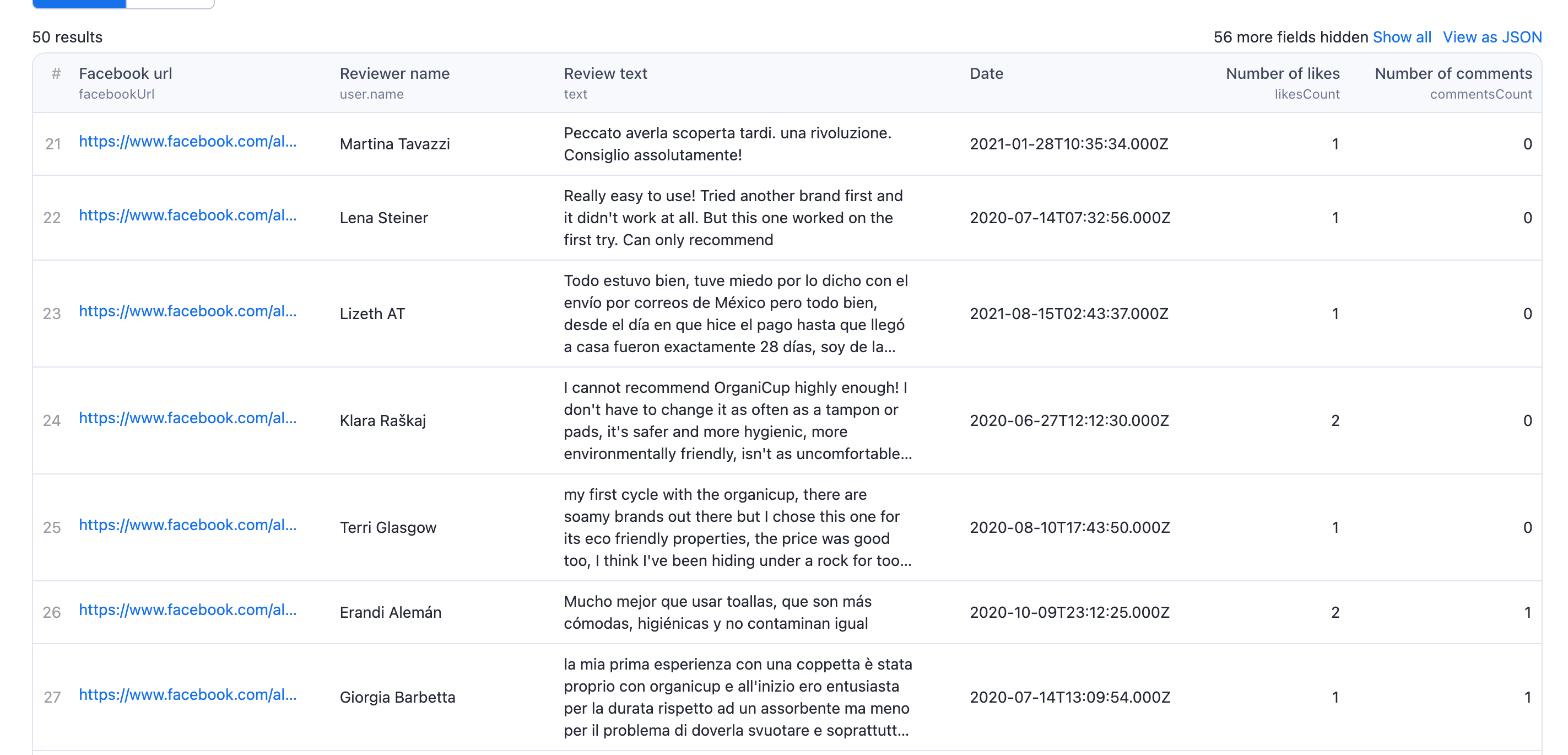Open Facebook URL in Klara Raškaj's row
Viewport: 1568px width, 755px height.
[x=187, y=418]
